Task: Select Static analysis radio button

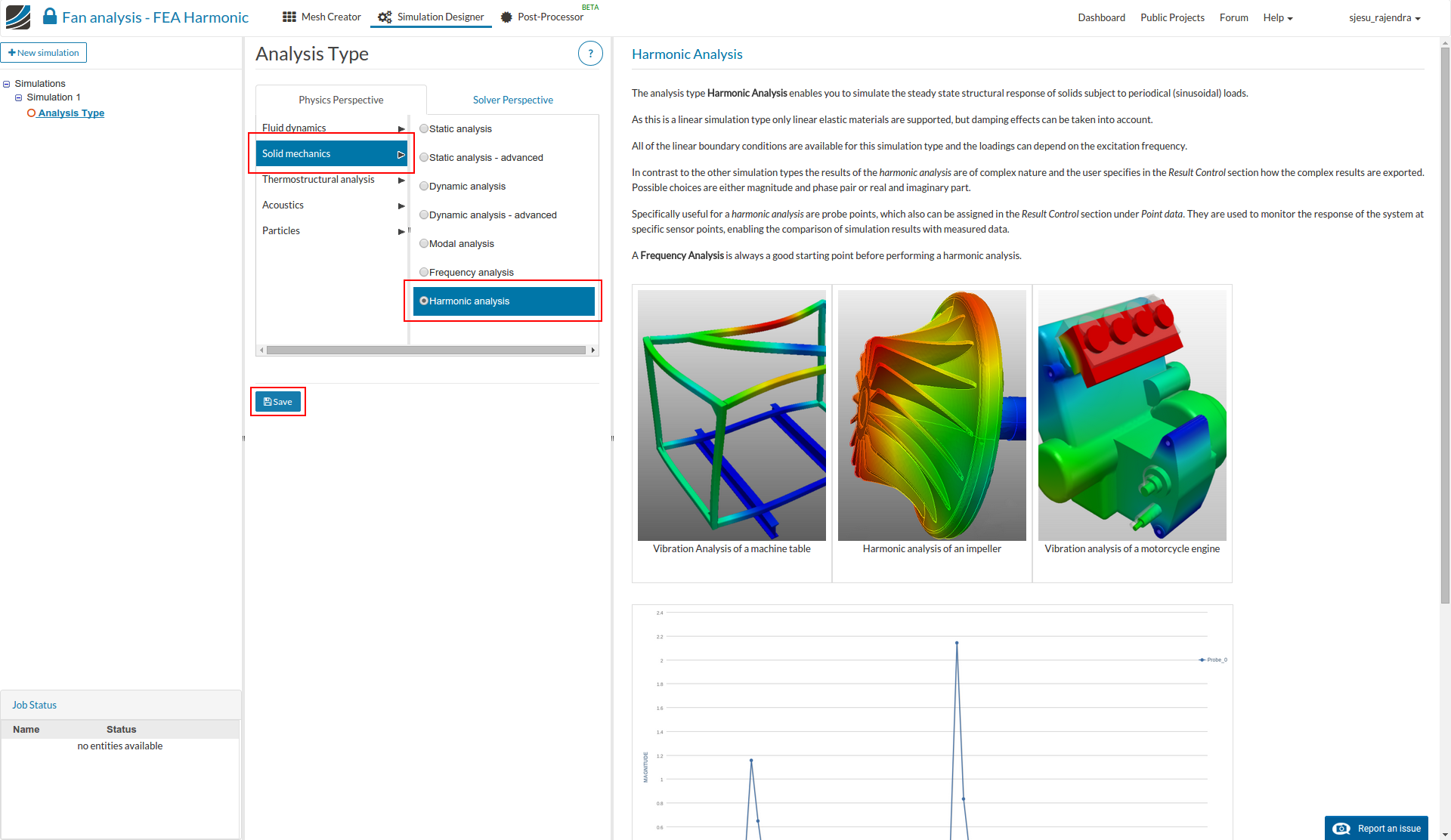Action: point(424,128)
